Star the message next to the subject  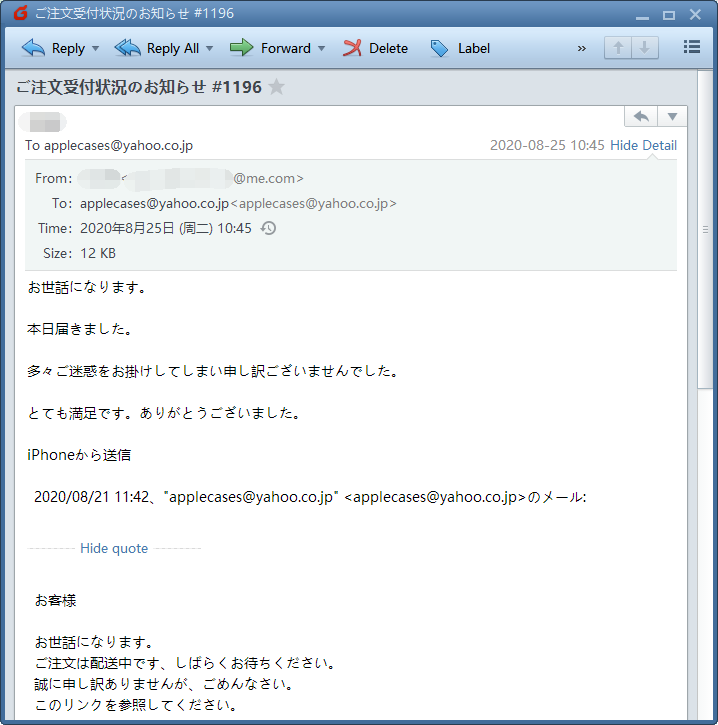click(277, 87)
